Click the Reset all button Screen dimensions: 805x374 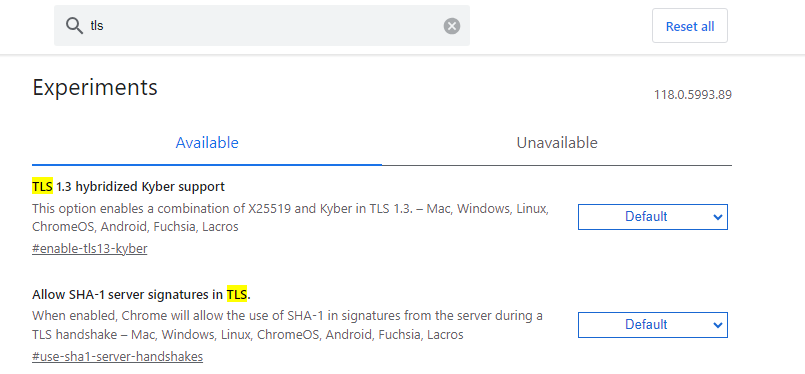(689, 26)
